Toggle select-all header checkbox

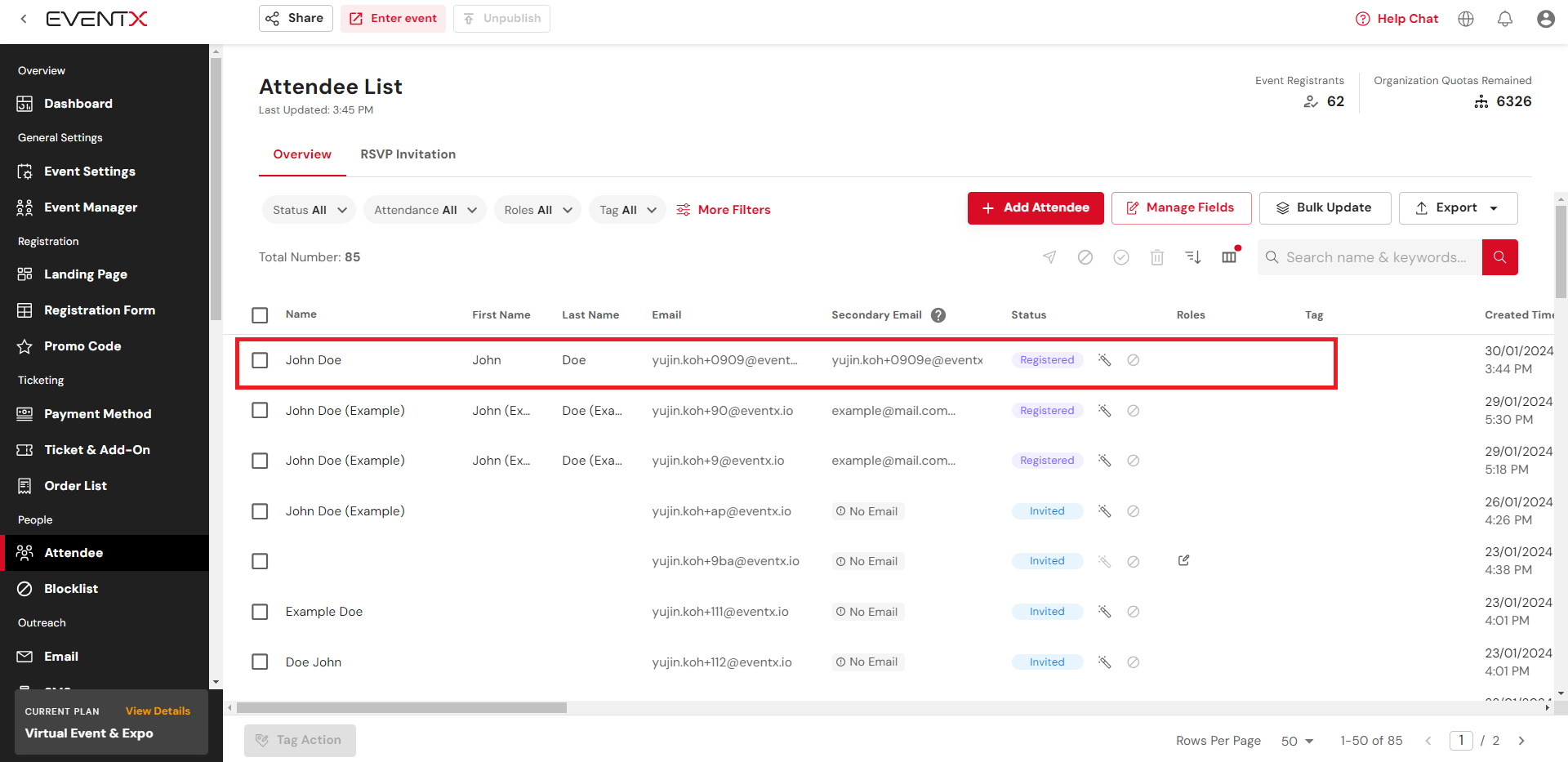pos(260,315)
